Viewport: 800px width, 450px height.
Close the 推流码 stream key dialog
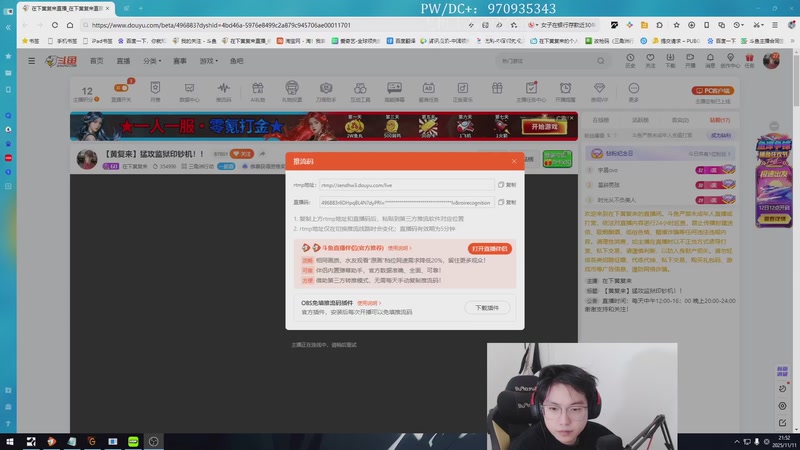pos(514,161)
